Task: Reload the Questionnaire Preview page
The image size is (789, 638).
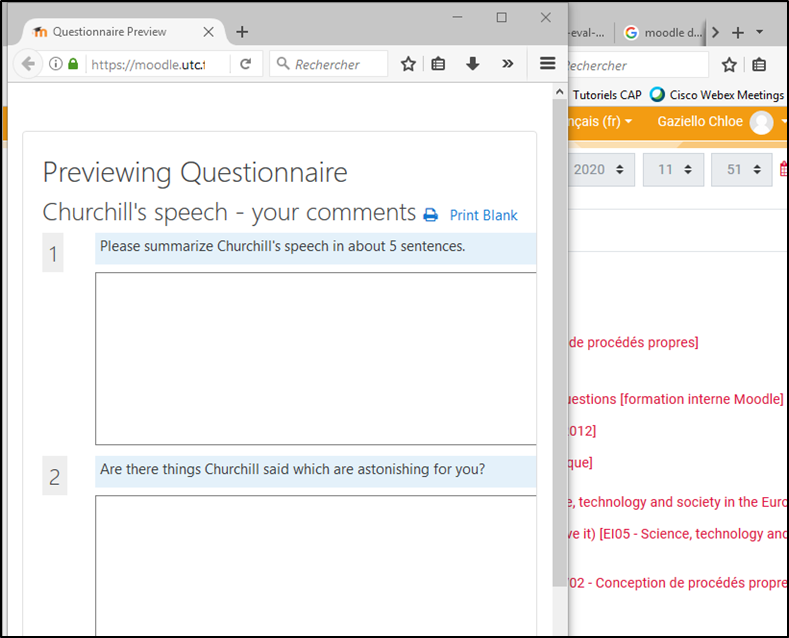Action: point(245,64)
